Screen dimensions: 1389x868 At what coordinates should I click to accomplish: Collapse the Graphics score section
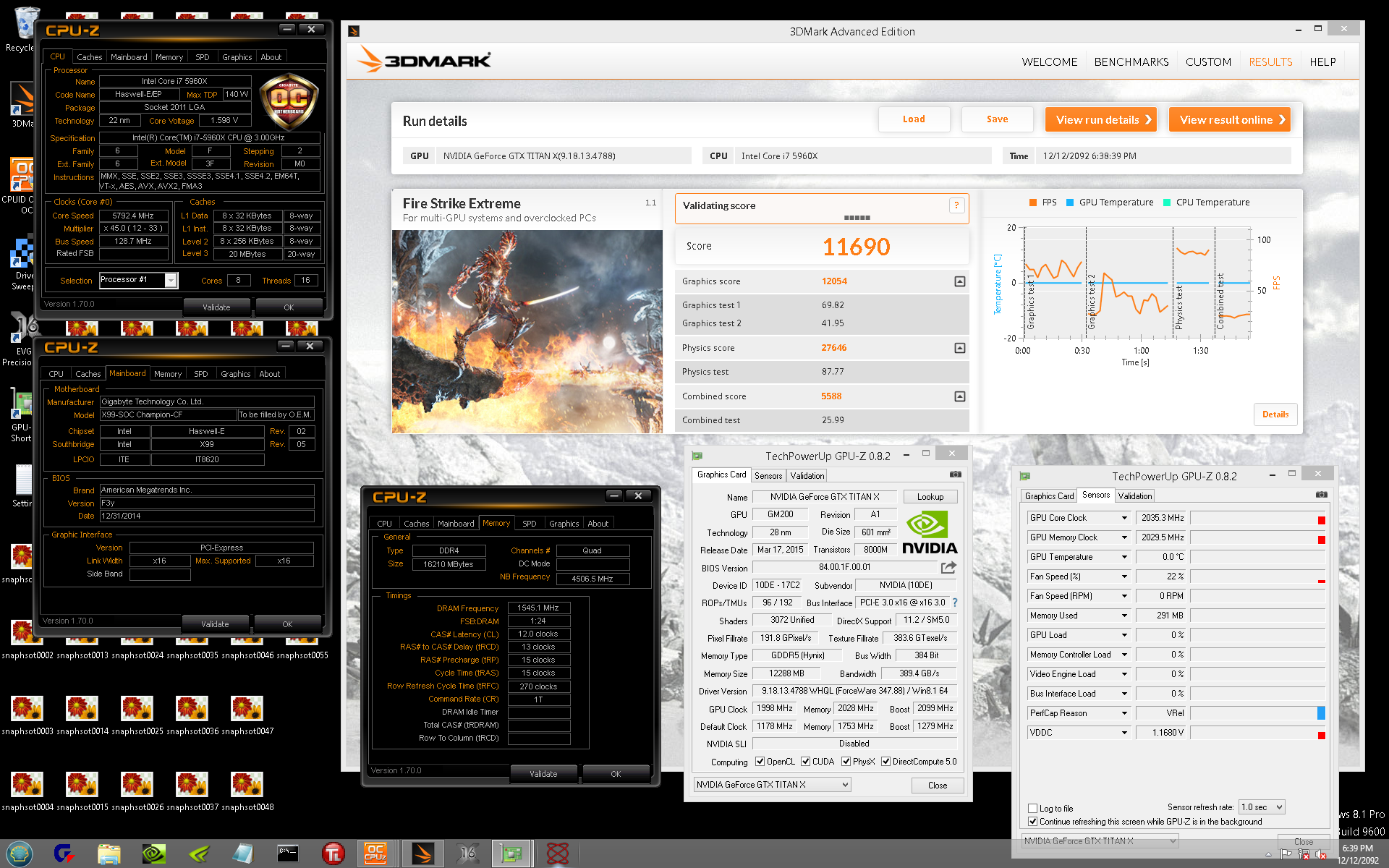coord(959,281)
